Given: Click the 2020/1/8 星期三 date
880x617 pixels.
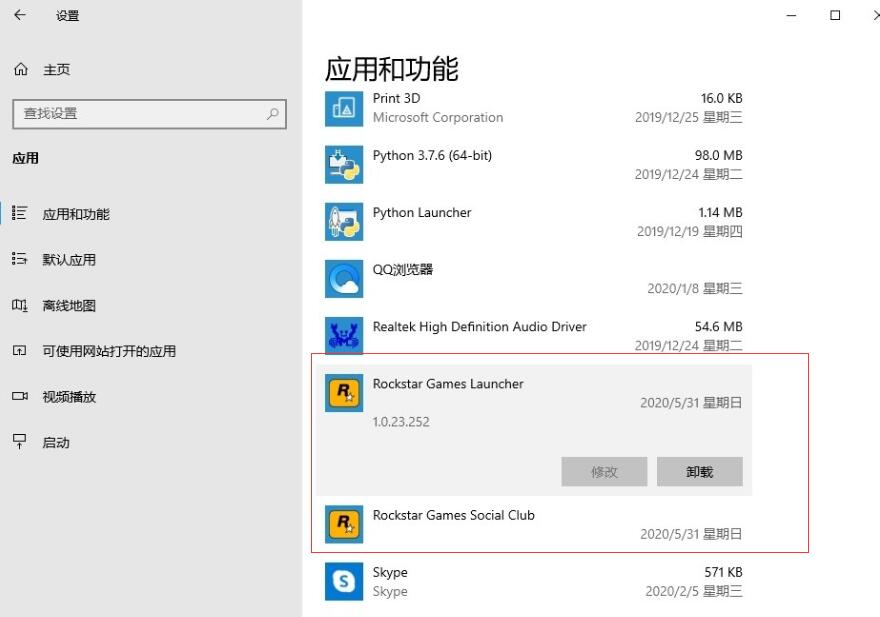Looking at the screenshot, I should (695, 289).
